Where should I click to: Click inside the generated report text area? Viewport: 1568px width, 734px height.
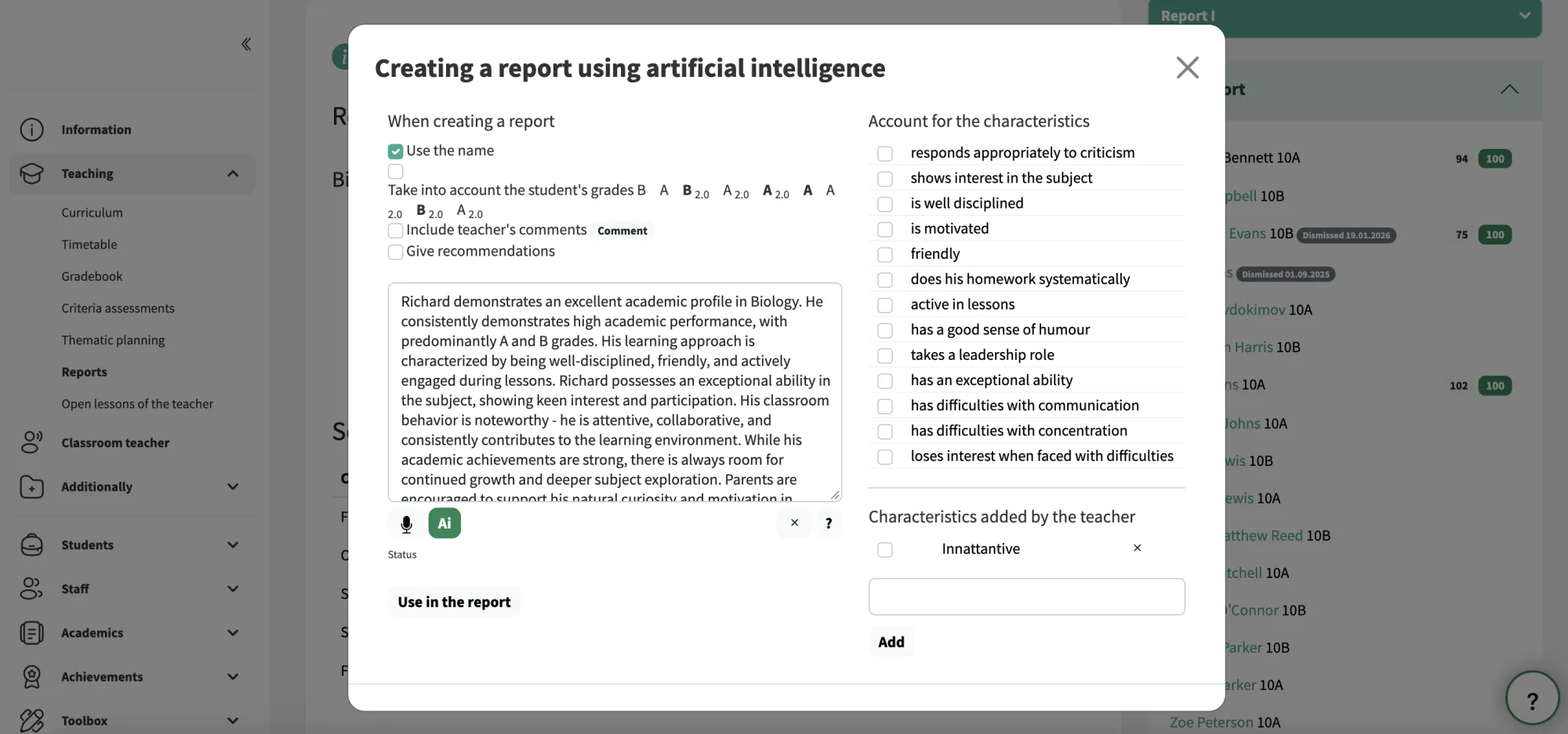[x=615, y=392]
